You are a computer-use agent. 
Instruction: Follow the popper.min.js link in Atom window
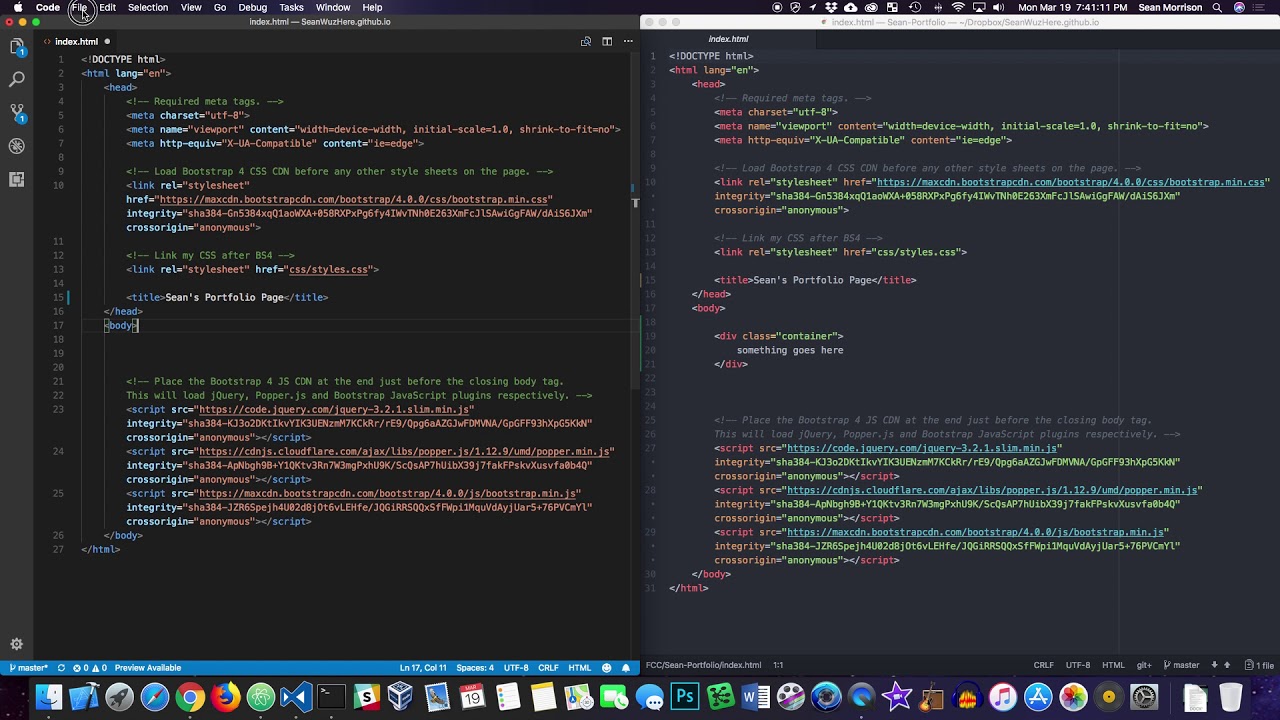point(992,490)
